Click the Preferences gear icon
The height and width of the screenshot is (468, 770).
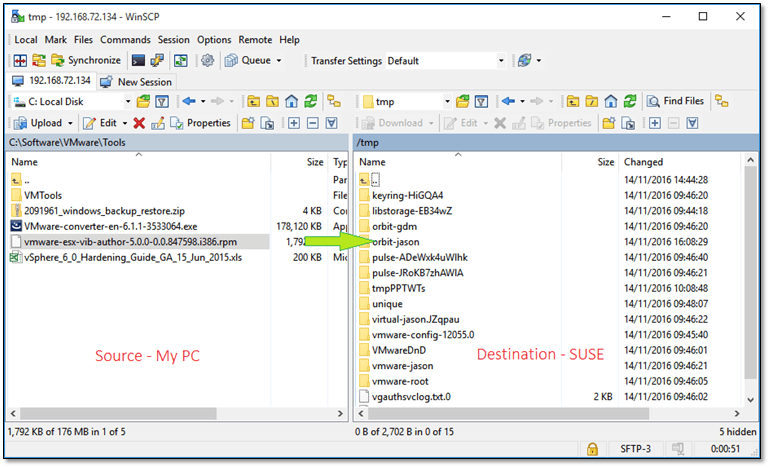click(208, 60)
